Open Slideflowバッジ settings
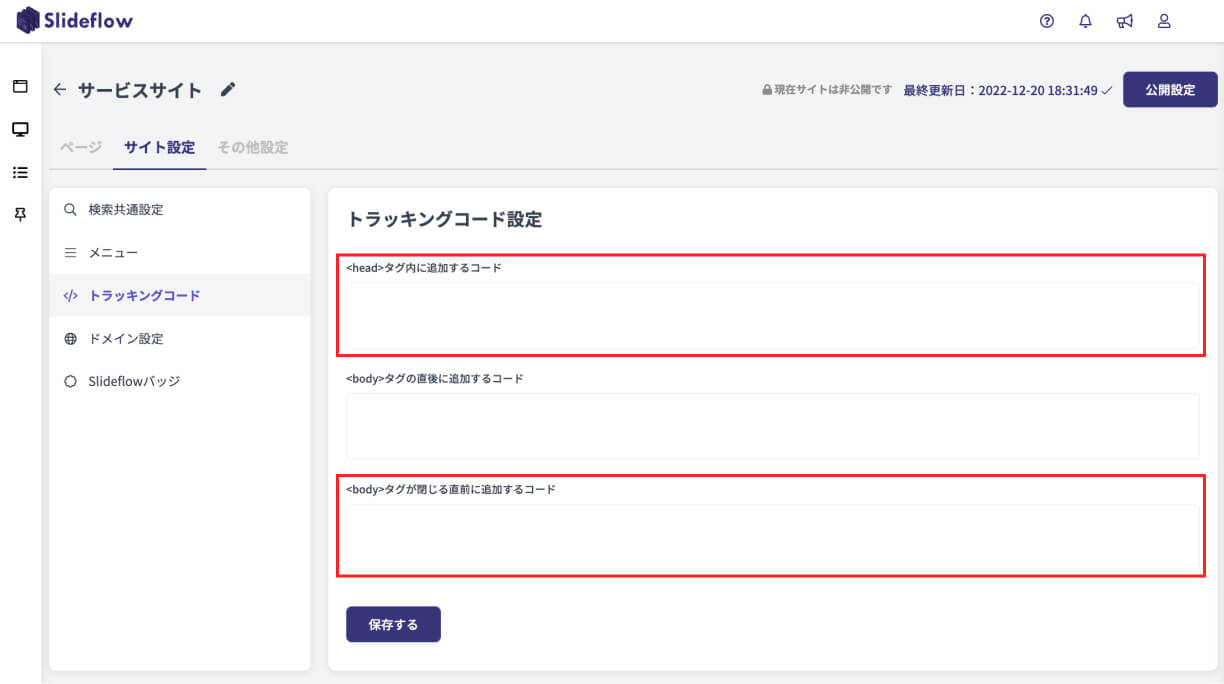This screenshot has height=684, width=1224. pos(134,381)
